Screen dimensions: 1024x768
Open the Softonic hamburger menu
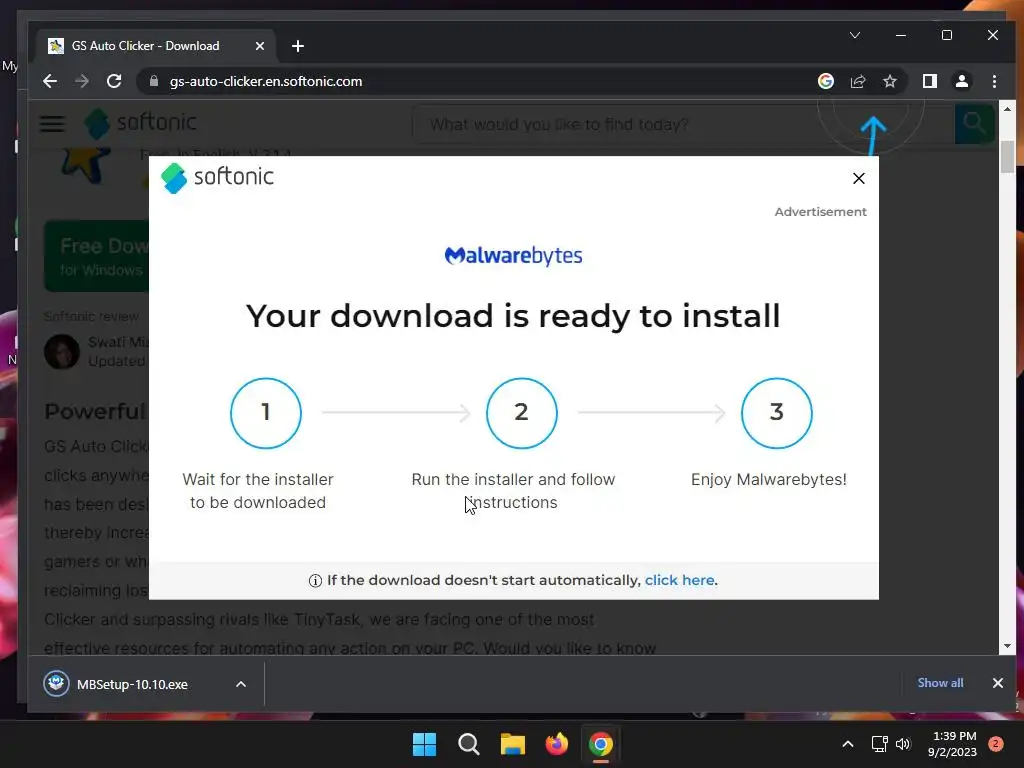pos(52,123)
